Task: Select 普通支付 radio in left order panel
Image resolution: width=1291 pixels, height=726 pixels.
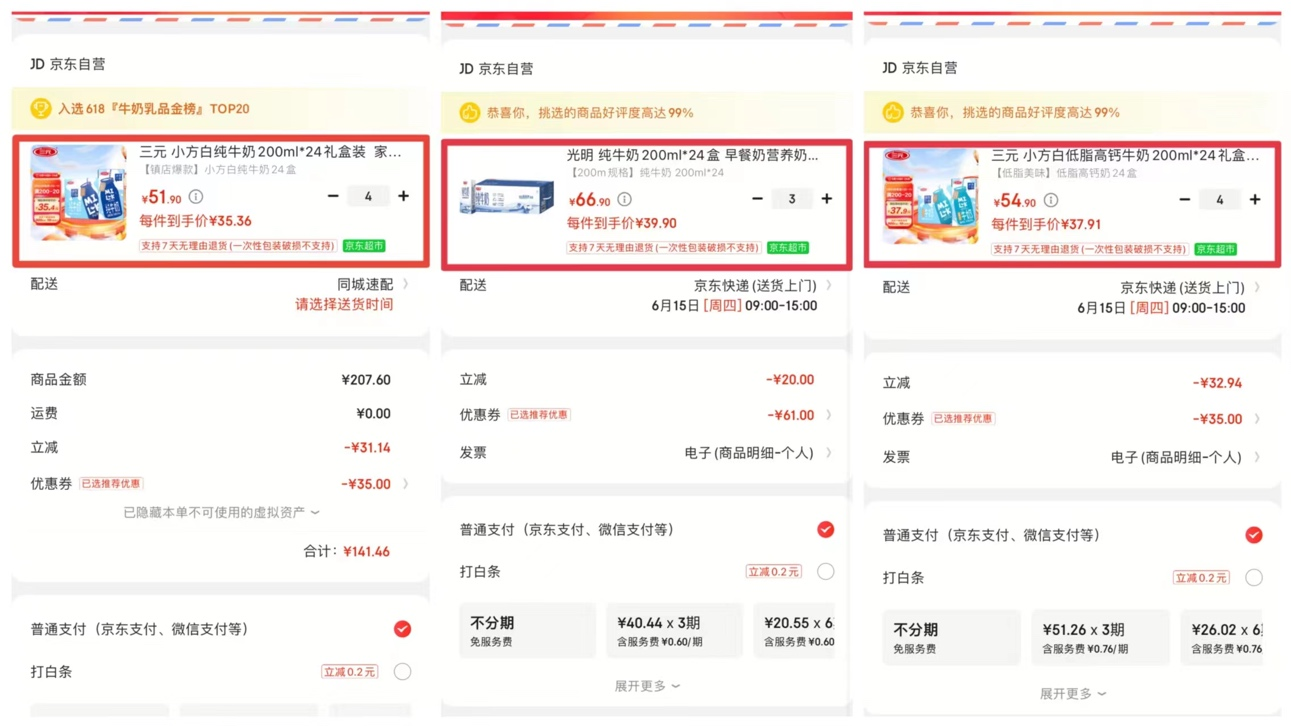Action: click(x=402, y=629)
